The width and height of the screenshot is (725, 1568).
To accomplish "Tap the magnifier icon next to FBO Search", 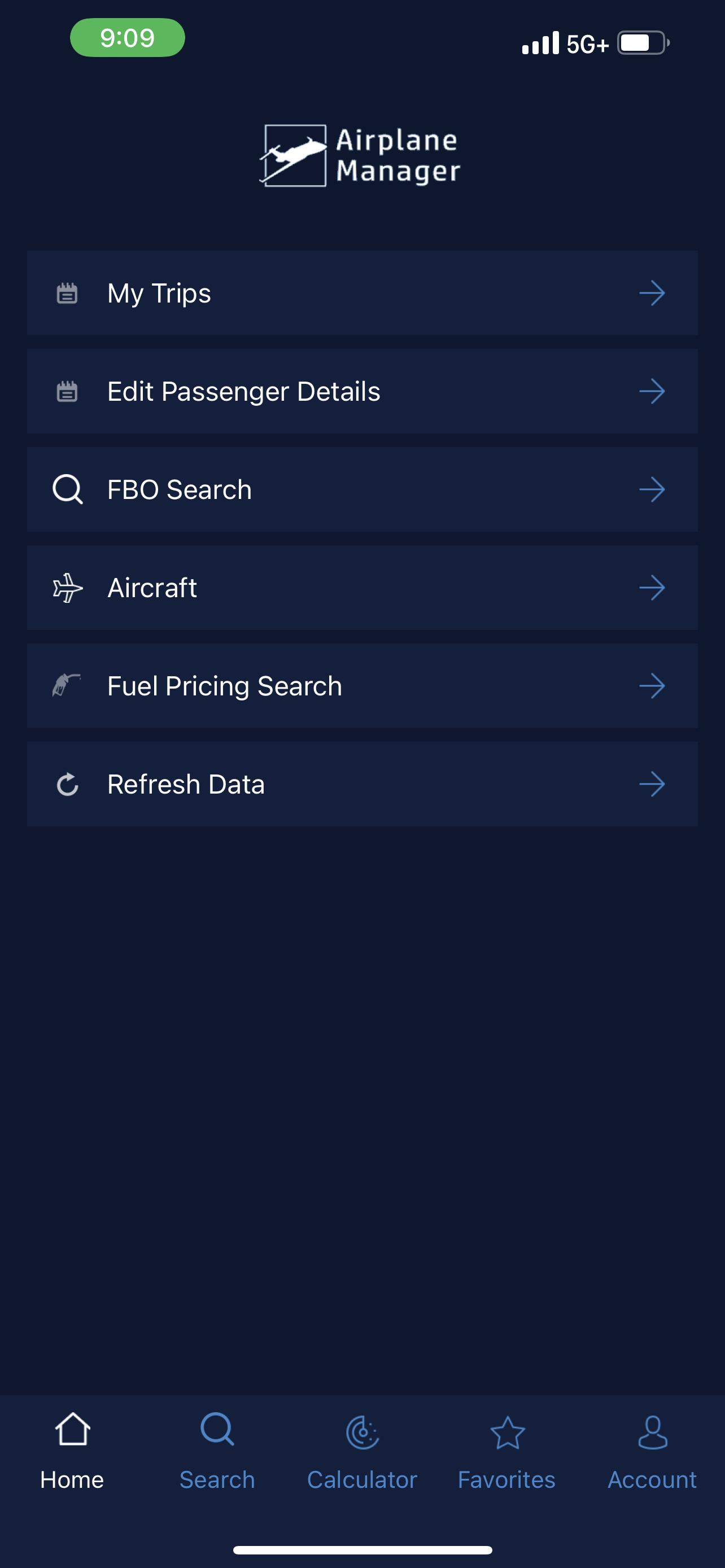I will 68,489.
